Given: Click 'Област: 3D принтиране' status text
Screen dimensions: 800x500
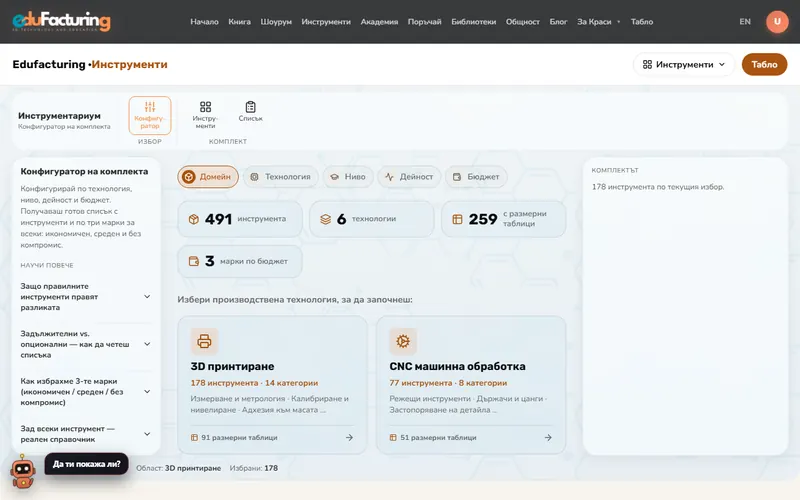Looking at the screenshot, I should click(x=179, y=468).
